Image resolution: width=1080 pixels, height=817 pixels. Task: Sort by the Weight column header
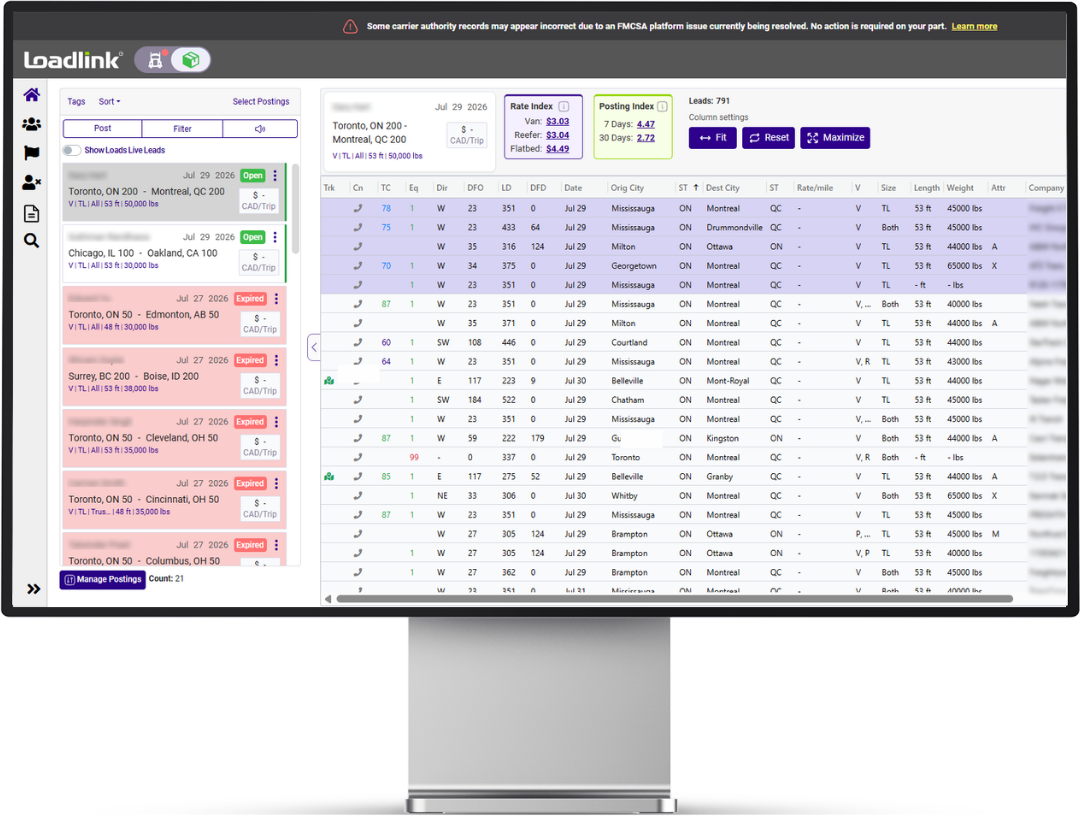pyautogui.click(x=959, y=187)
